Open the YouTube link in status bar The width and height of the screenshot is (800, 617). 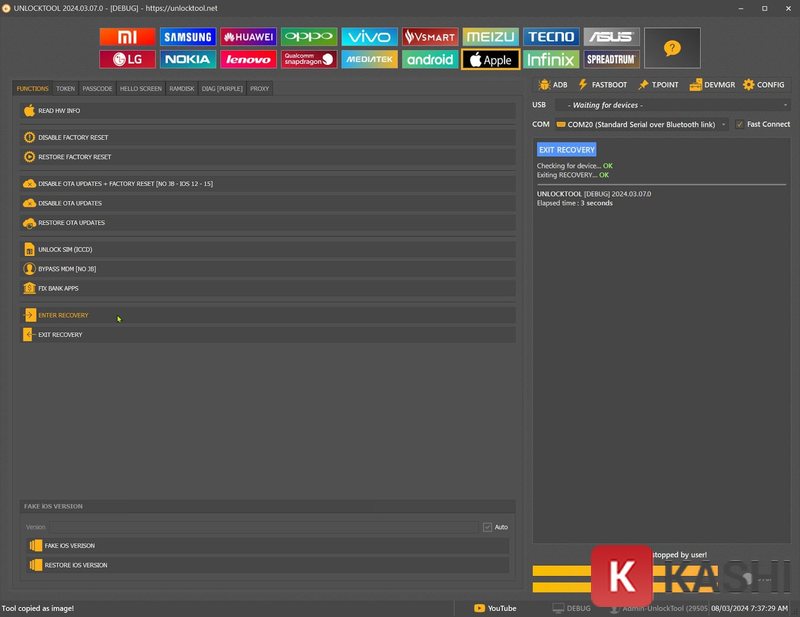pos(495,608)
